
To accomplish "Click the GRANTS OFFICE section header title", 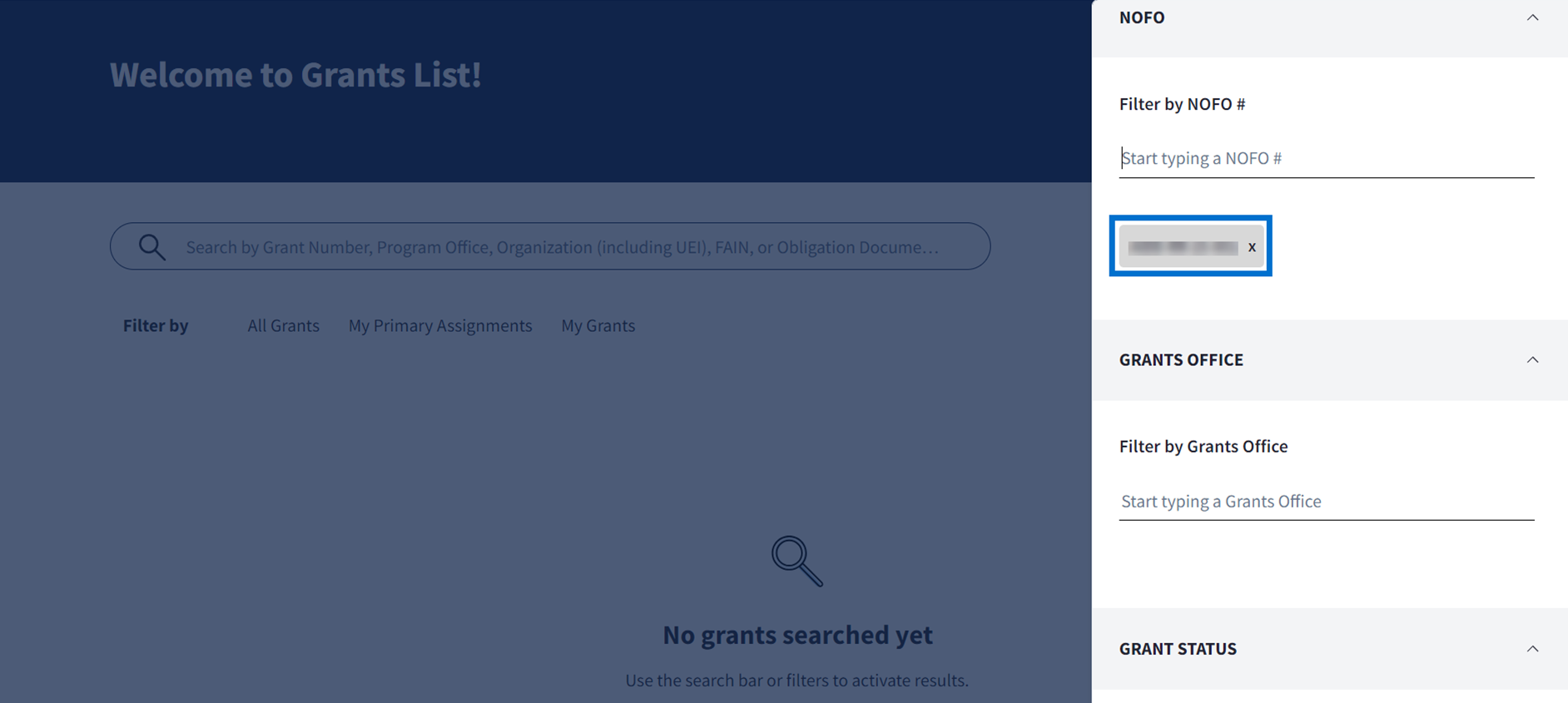I will (x=1180, y=360).
